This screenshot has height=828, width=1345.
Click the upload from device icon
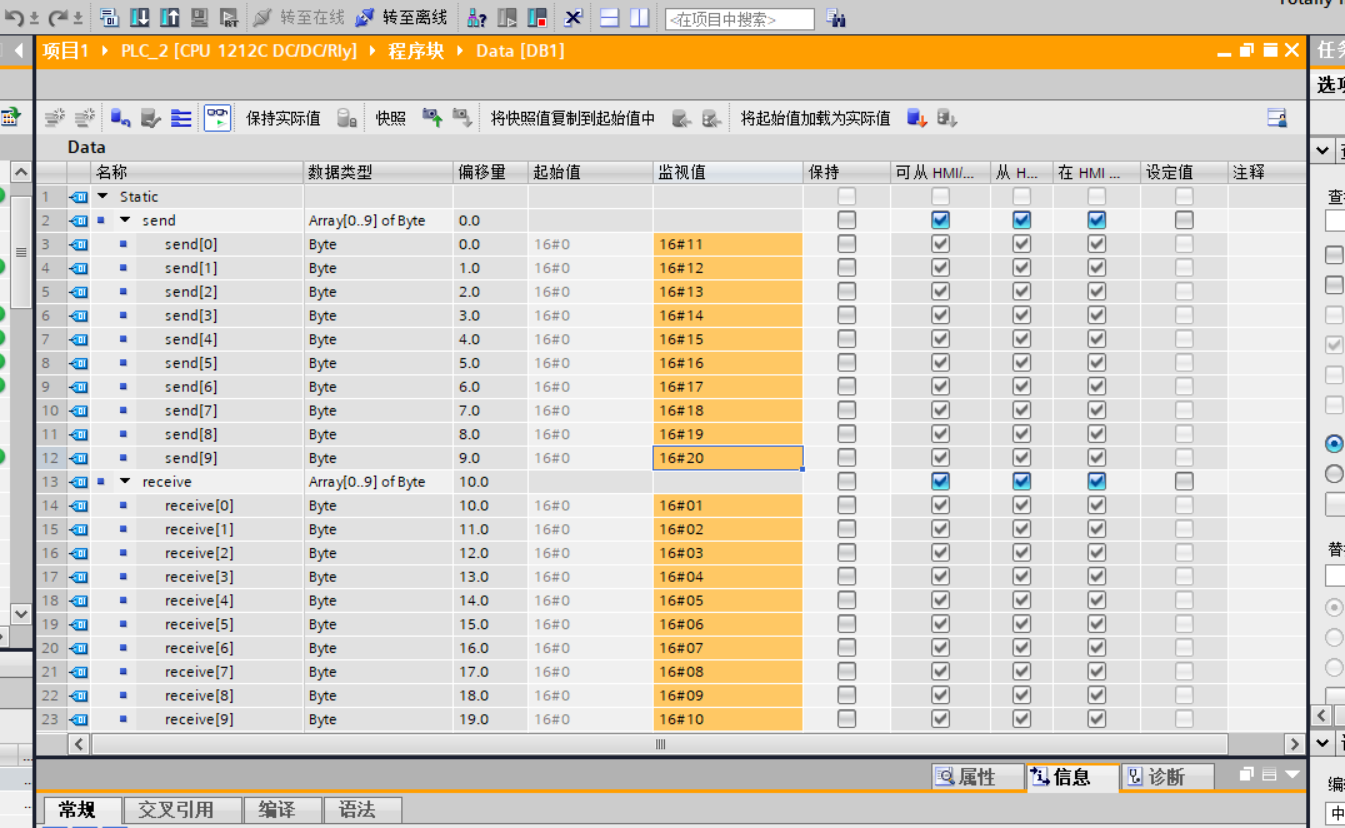pyautogui.click(x=170, y=18)
